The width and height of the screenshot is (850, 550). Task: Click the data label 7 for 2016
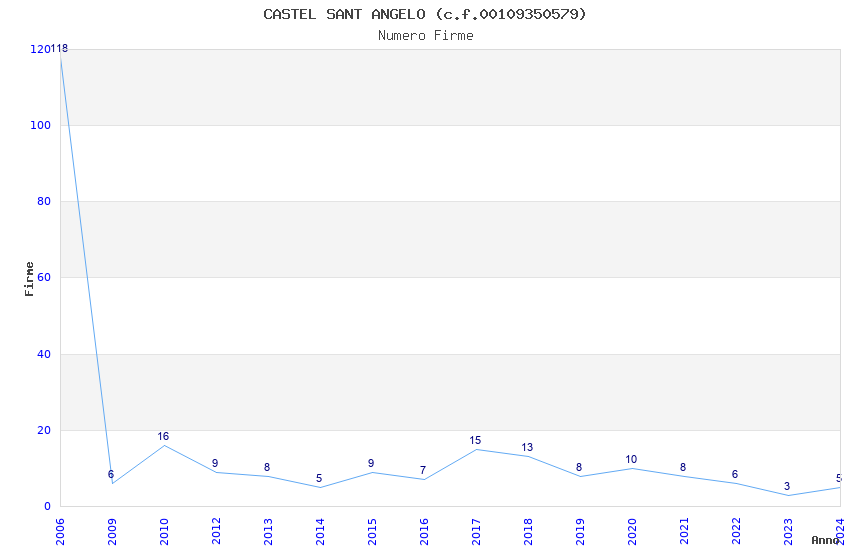coord(423,470)
